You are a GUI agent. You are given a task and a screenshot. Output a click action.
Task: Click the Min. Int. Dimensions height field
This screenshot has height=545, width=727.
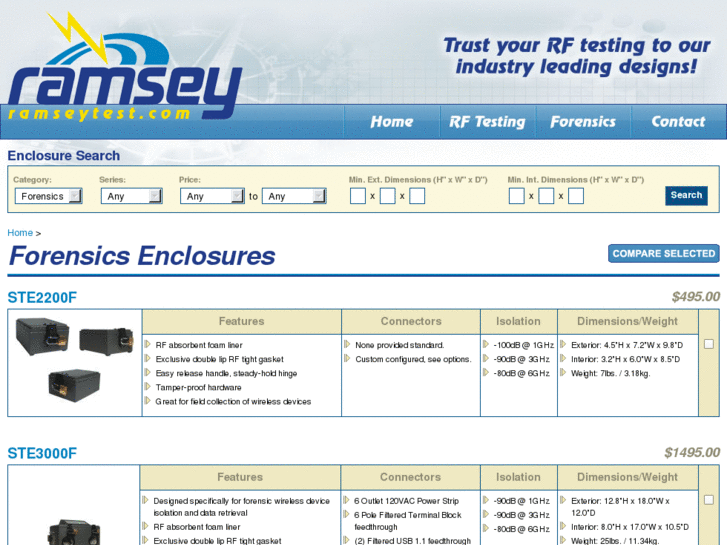[517, 196]
